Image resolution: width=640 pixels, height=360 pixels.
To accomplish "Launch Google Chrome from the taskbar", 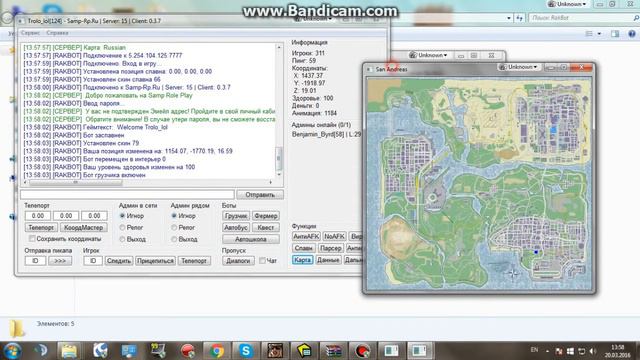I will click(x=217, y=351).
